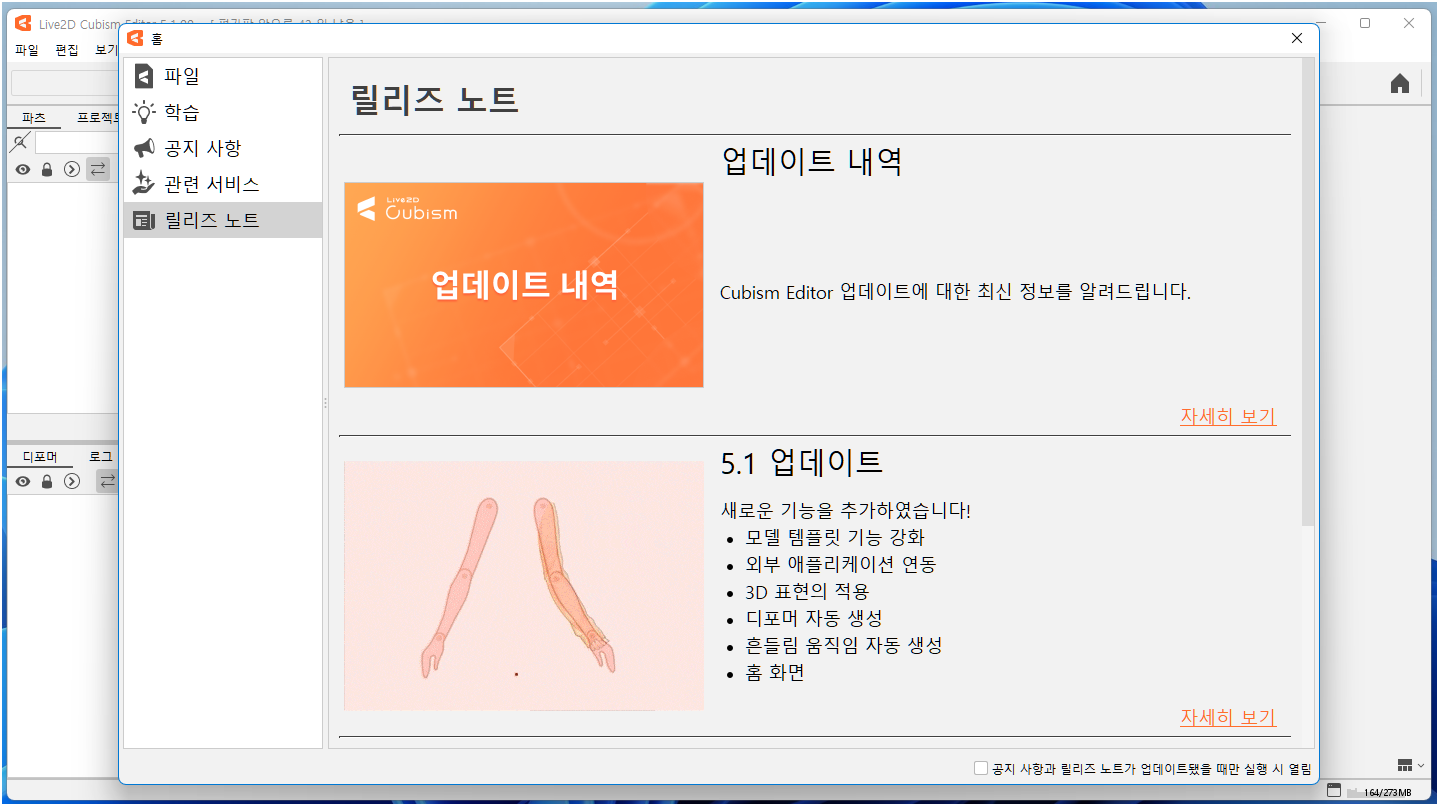Click the 업데이트 내역 orange banner image
Image resolution: width=1439 pixels, height=806 pixels.
click(524, 285)
